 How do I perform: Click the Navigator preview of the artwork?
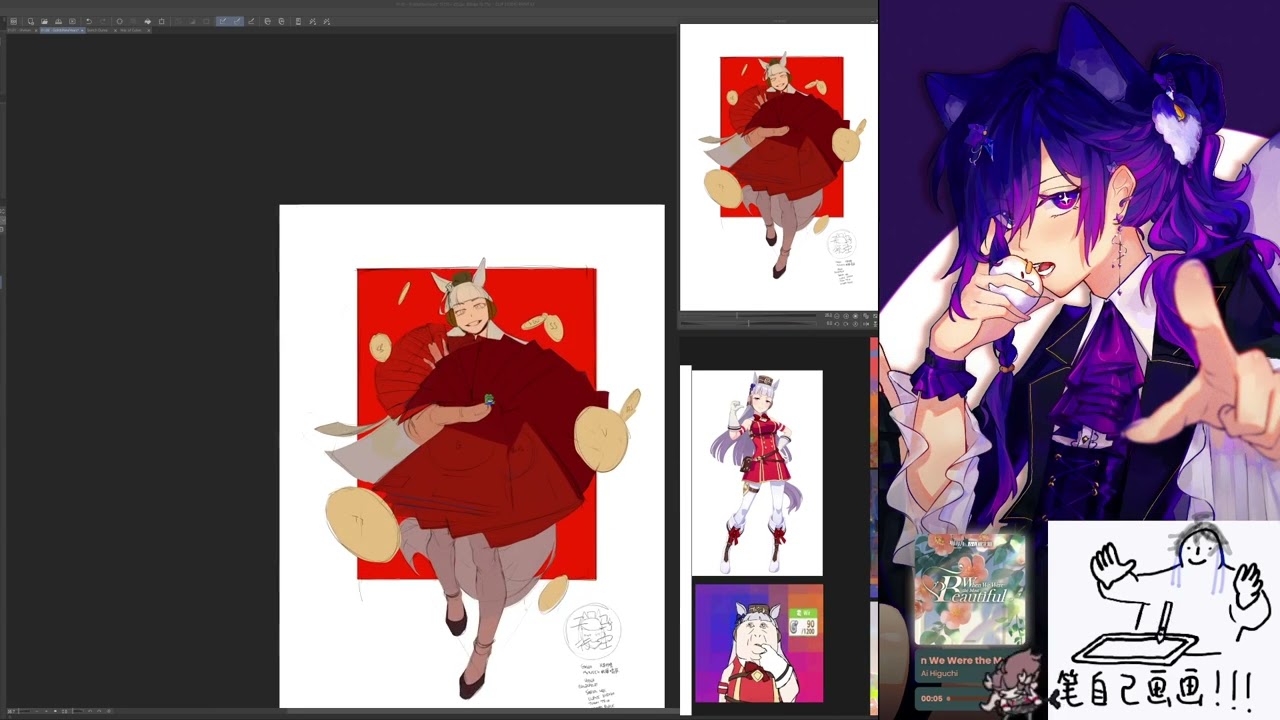click(x=779, y=167)
